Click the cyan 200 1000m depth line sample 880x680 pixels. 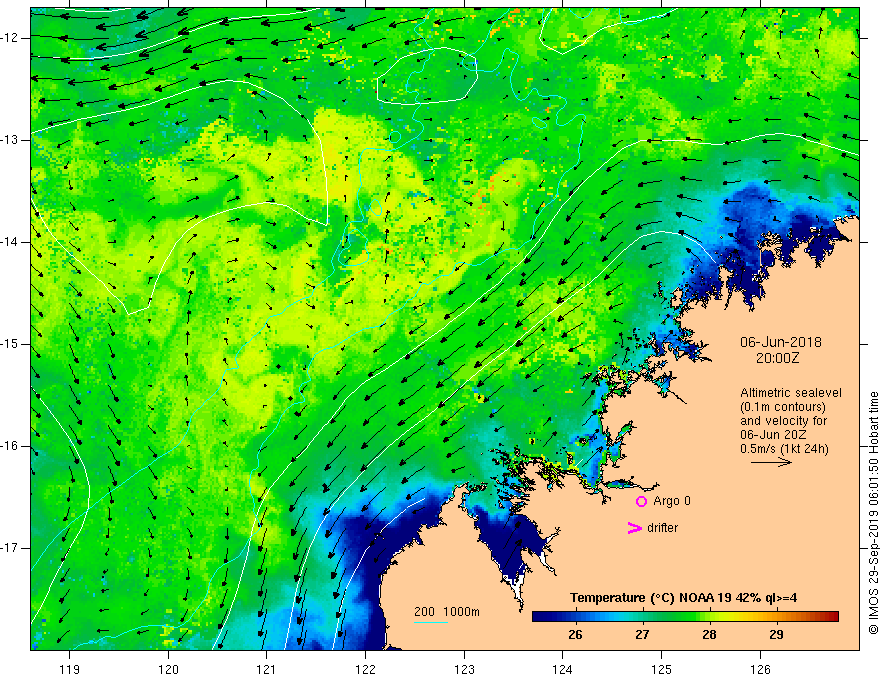(431, 623)
